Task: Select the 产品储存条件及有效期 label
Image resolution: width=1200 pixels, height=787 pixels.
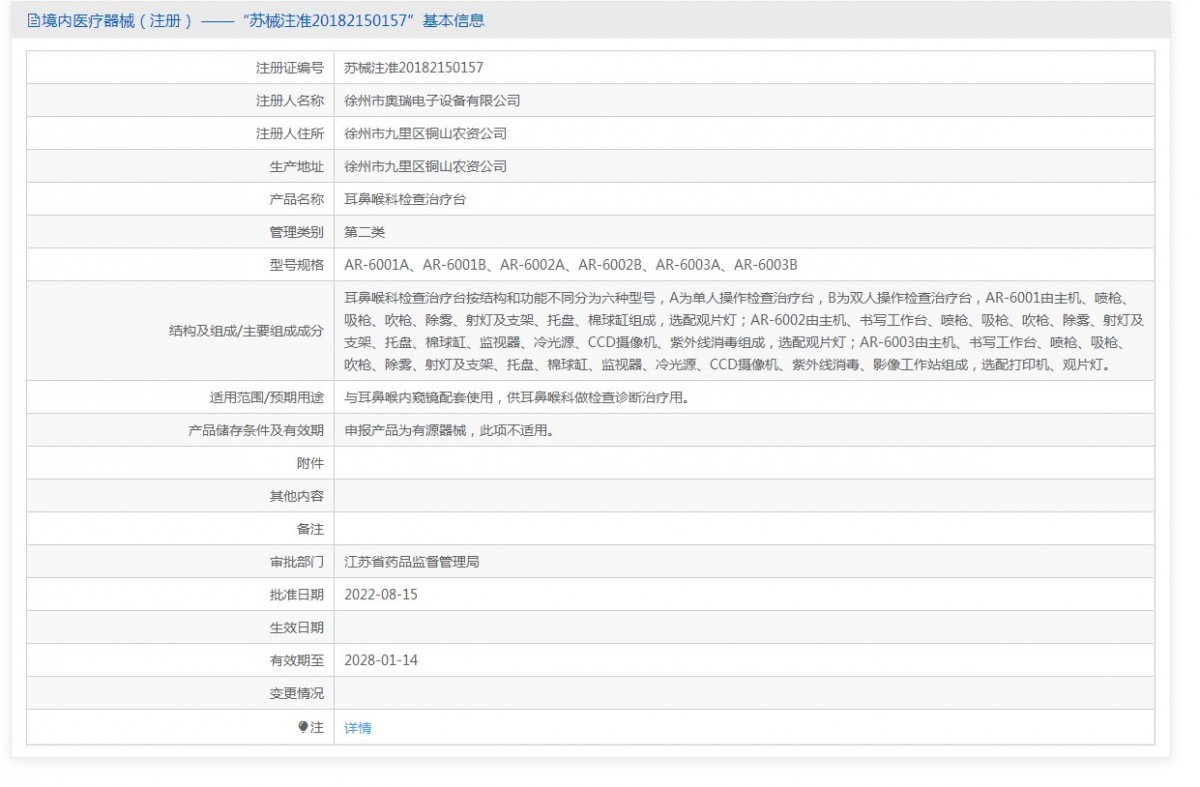Action: [256, 431]
